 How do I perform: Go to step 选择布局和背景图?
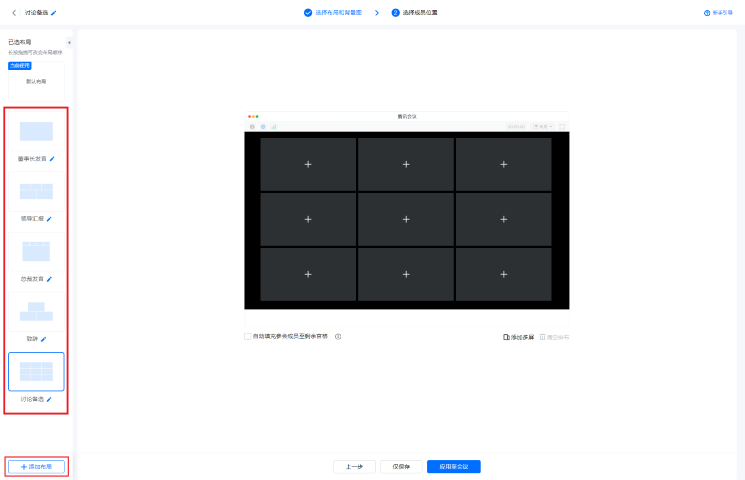click(x=333, y=13)
